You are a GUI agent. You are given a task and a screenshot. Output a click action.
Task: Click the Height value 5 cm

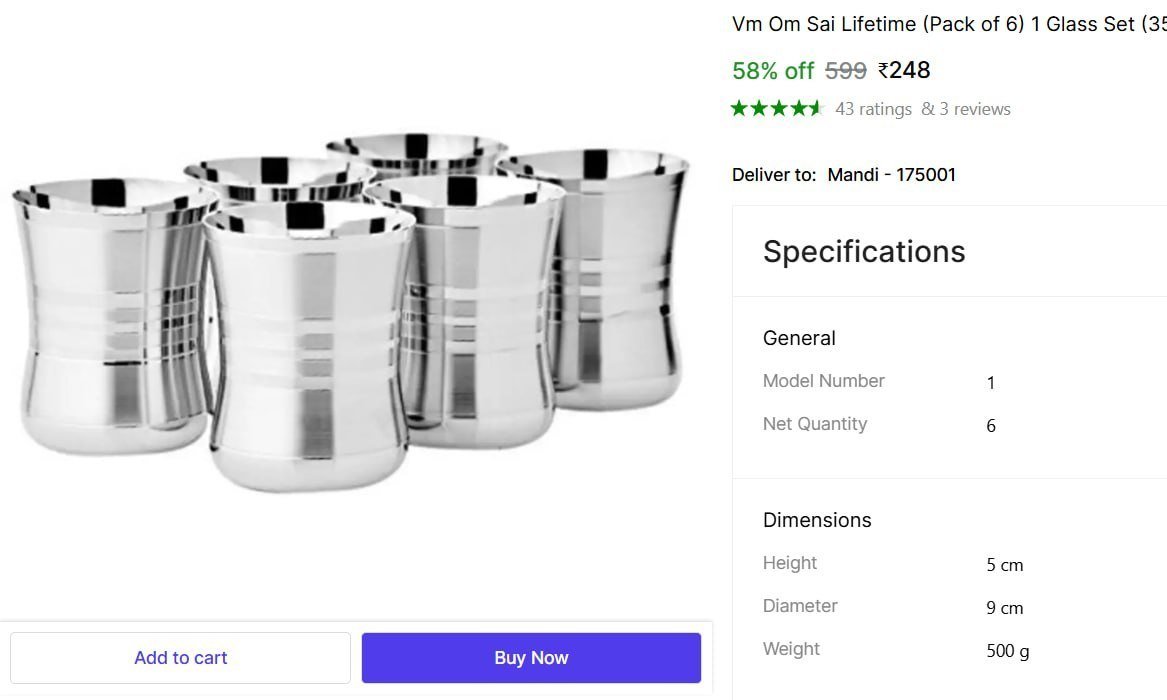[1004, 565]
